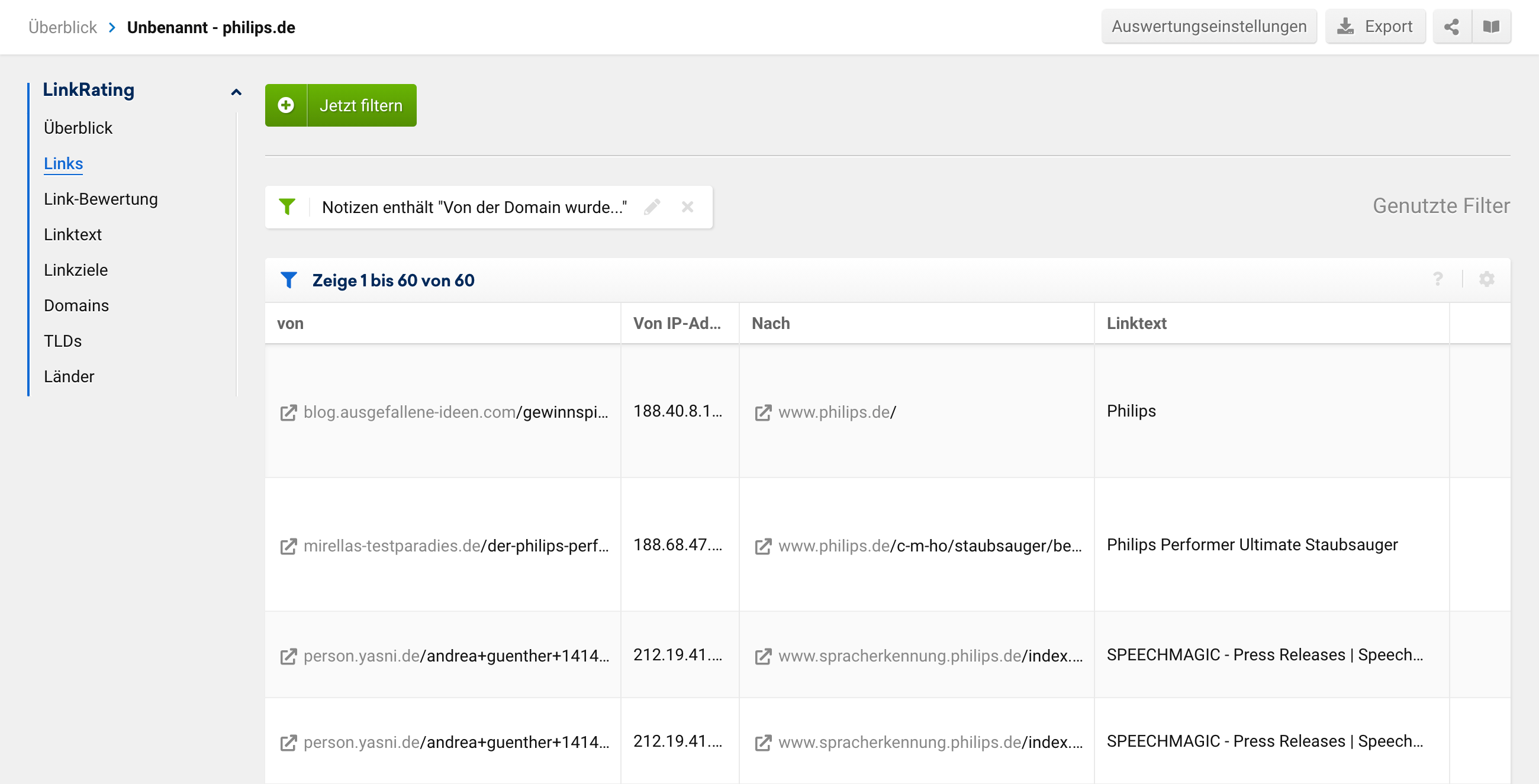Screen dimensions: 1539x784
Task: Open table settings gear icon
Action: point(1486,279)
